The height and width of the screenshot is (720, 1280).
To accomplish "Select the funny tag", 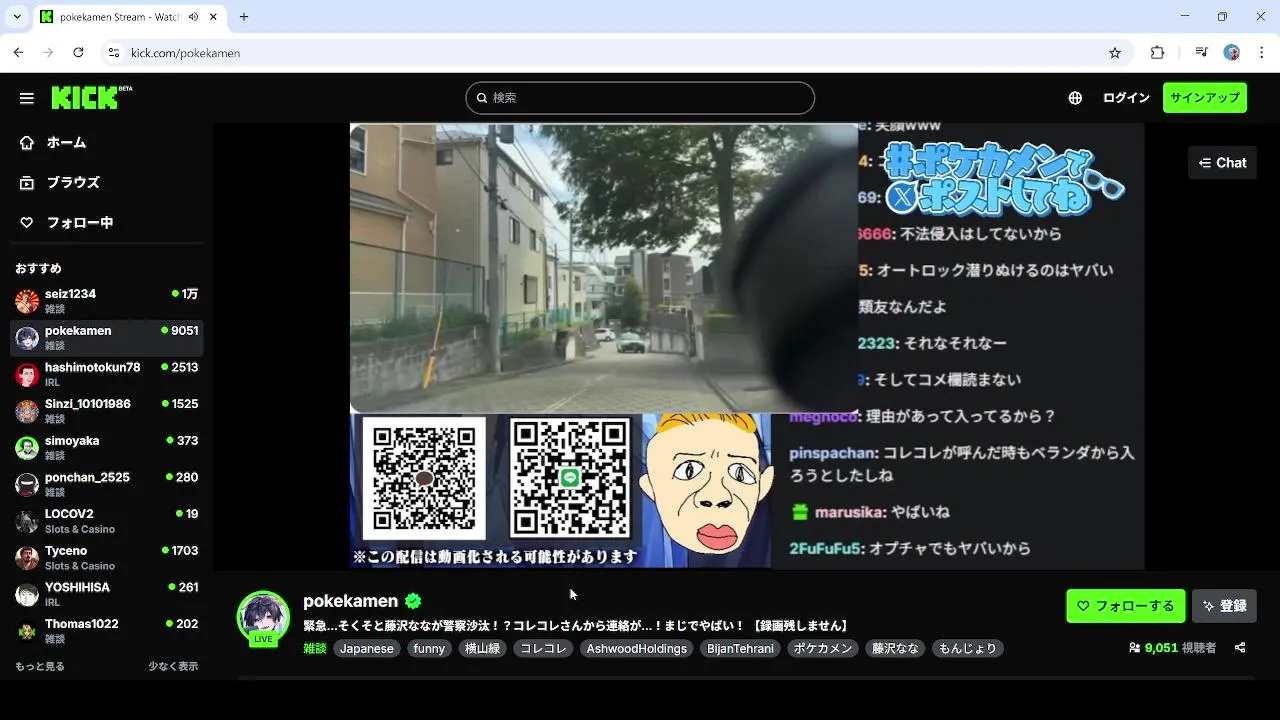I will pyautogui.click(x=429, y=649).
